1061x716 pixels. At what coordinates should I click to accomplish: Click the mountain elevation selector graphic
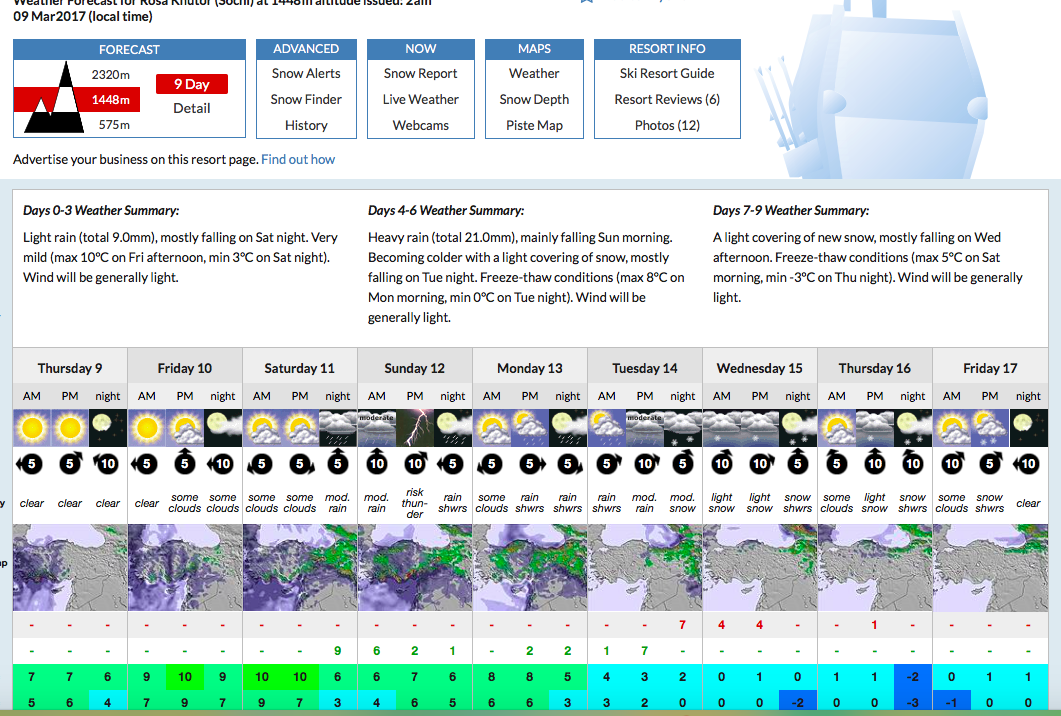click(x=54, y=97)
